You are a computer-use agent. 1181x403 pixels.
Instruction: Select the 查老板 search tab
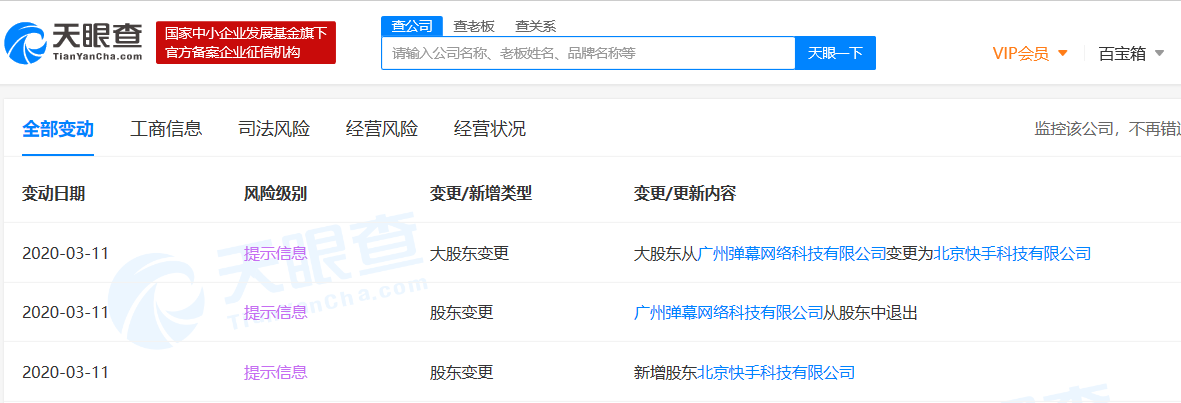click(474, 26)
